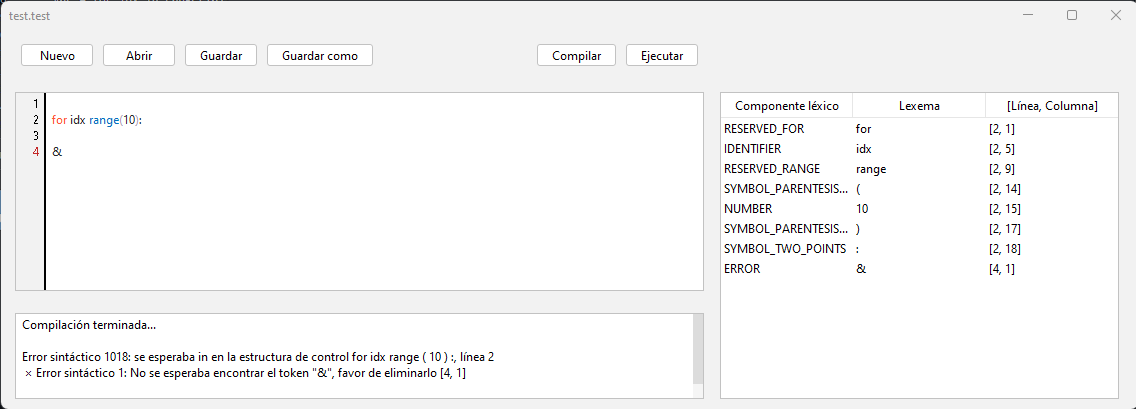The image size is (1136, 409).
Task: Click line number 1 in gutter
Action: pyautogui.click(x=36, y=104)
